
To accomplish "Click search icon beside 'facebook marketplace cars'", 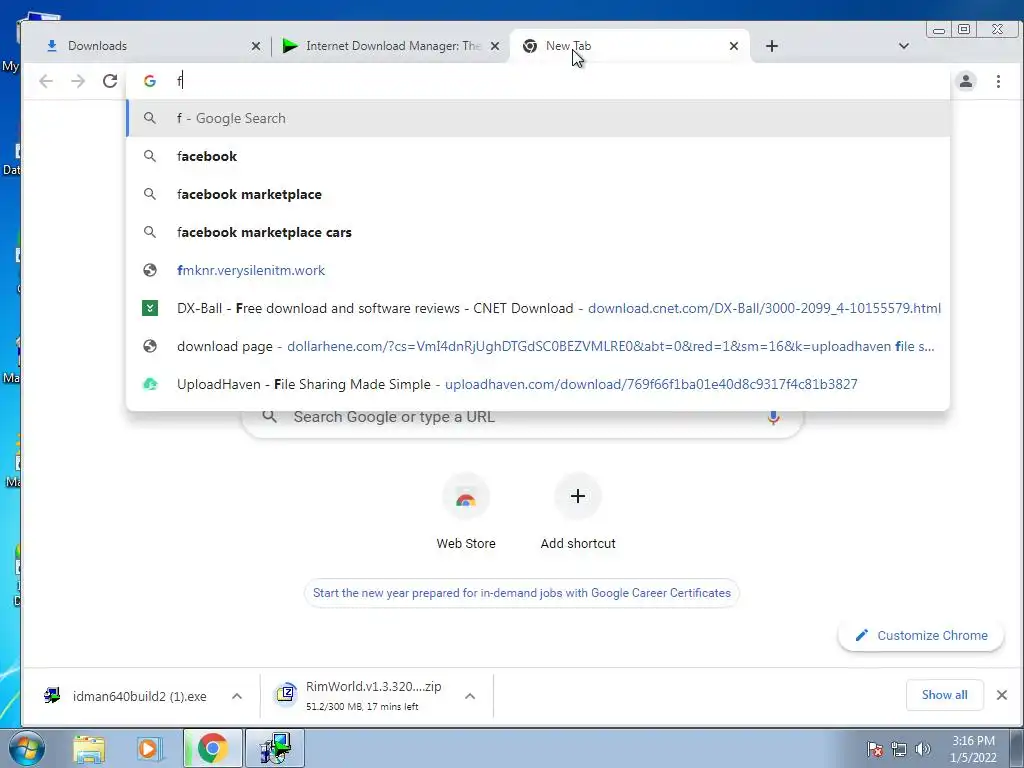I will point(150,232).
